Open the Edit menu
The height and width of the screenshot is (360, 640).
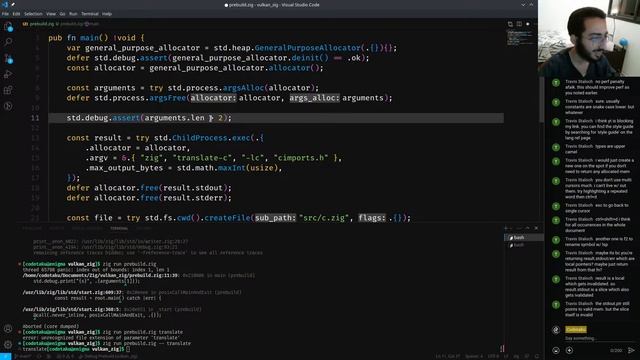click(16, 14)
